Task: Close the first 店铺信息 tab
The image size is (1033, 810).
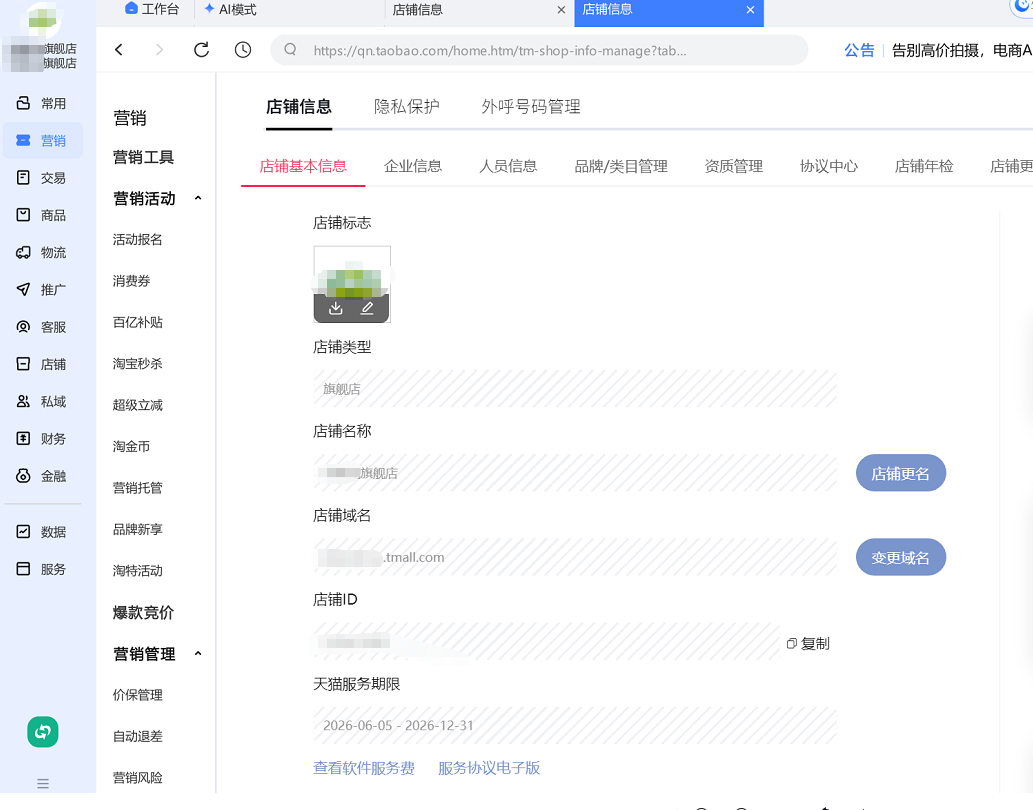Action: point(561,10)
